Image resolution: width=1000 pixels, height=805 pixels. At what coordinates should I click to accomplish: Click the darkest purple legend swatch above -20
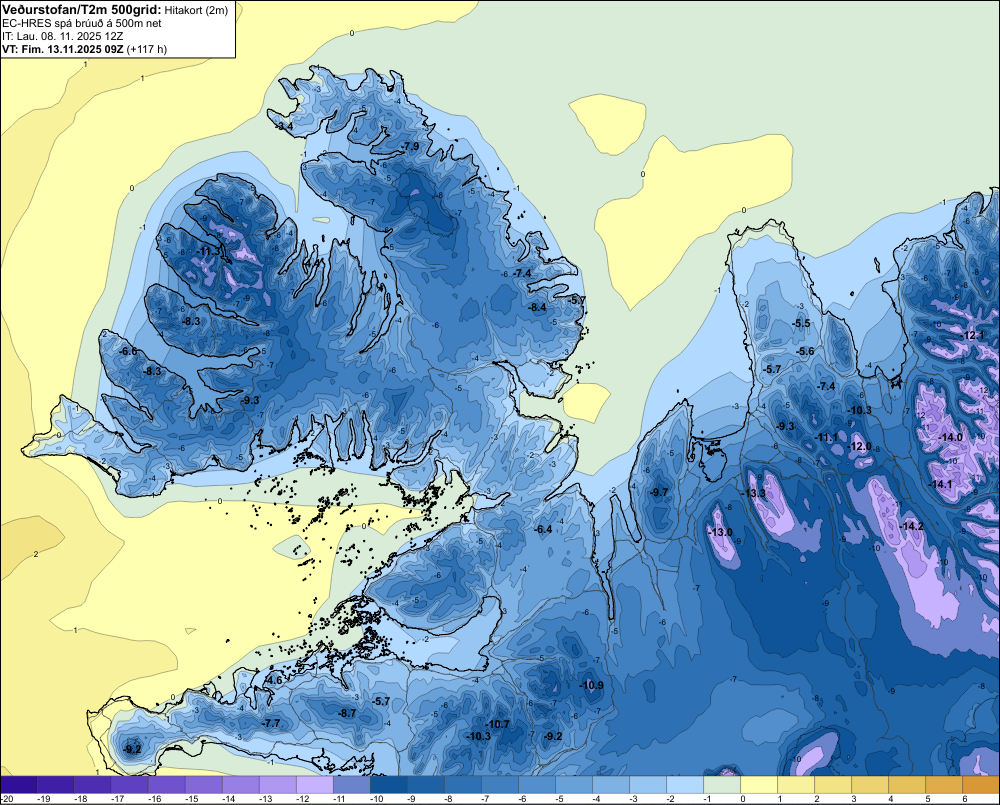tap(19, 785)
